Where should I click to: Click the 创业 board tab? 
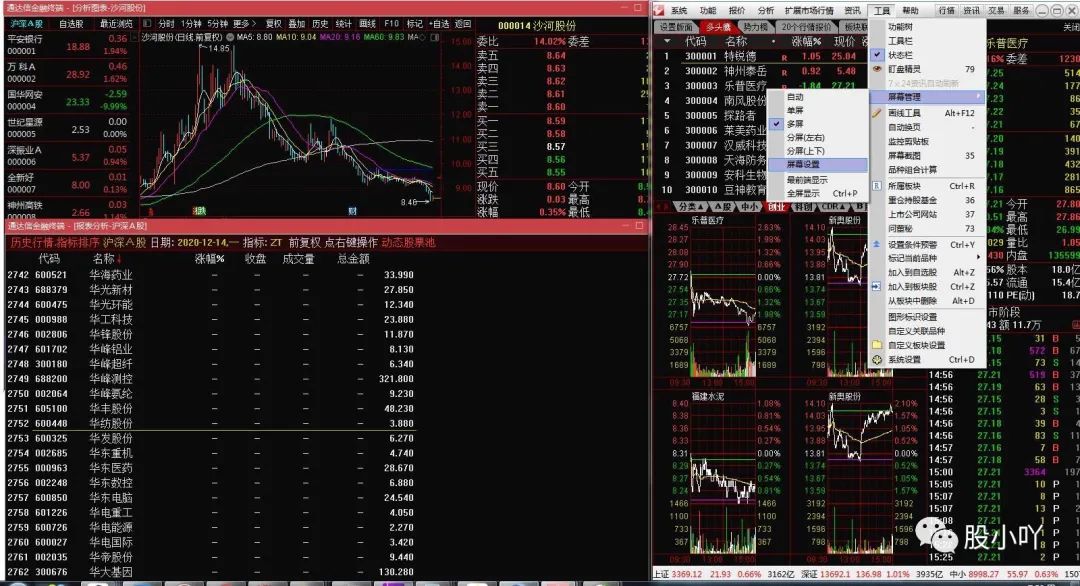tap(776, 207)
